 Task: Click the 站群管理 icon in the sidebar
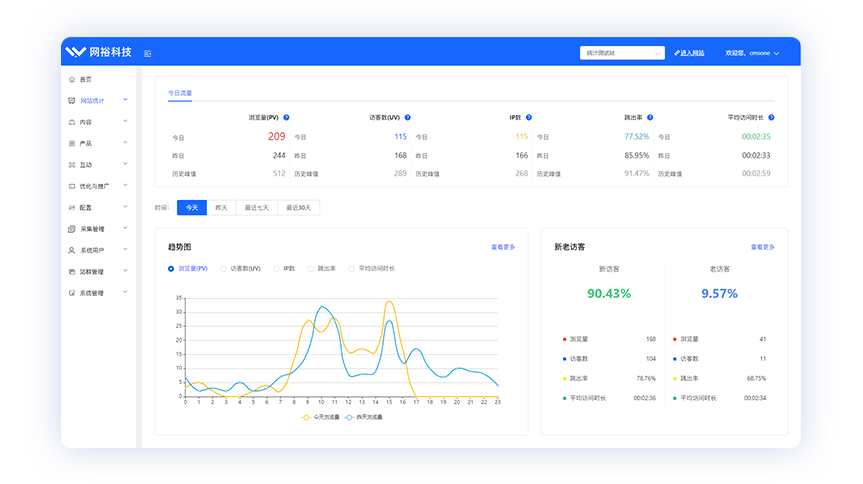pyautogui.click(x=72, y=271)
